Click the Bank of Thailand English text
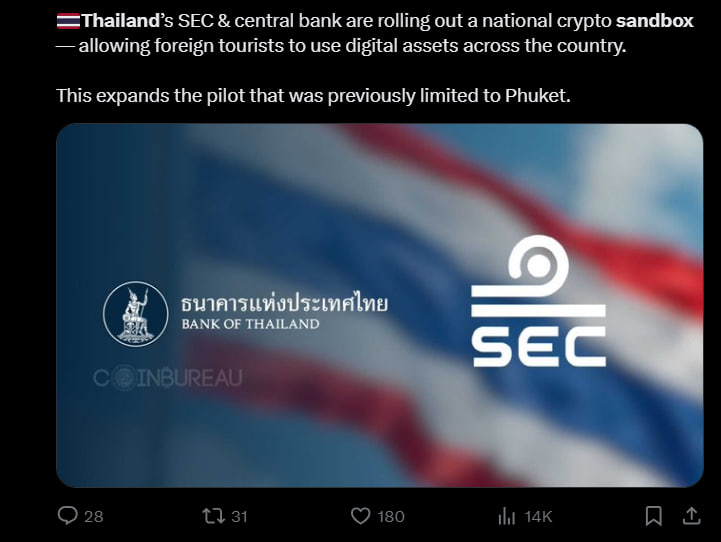Viewport: 721px width, 542px height. (x=250, y=324)
